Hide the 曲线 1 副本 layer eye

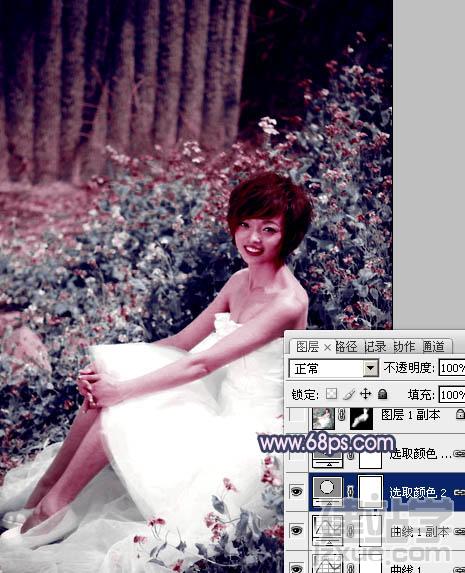tap(296, 530)
